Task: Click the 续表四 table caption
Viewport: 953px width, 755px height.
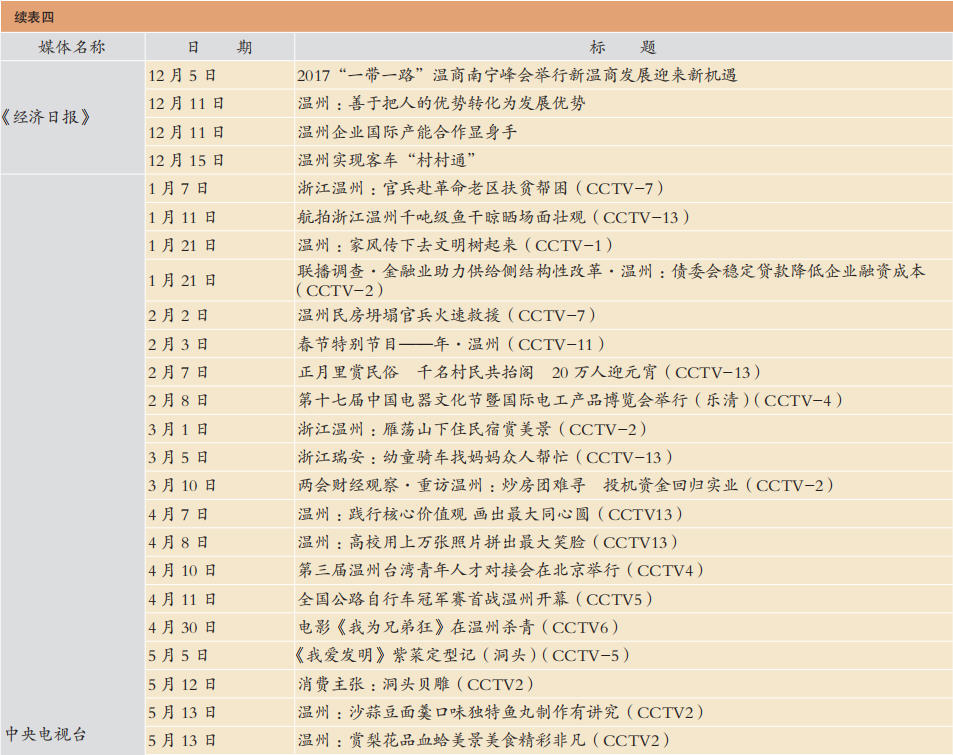Action: click(34, 17)
